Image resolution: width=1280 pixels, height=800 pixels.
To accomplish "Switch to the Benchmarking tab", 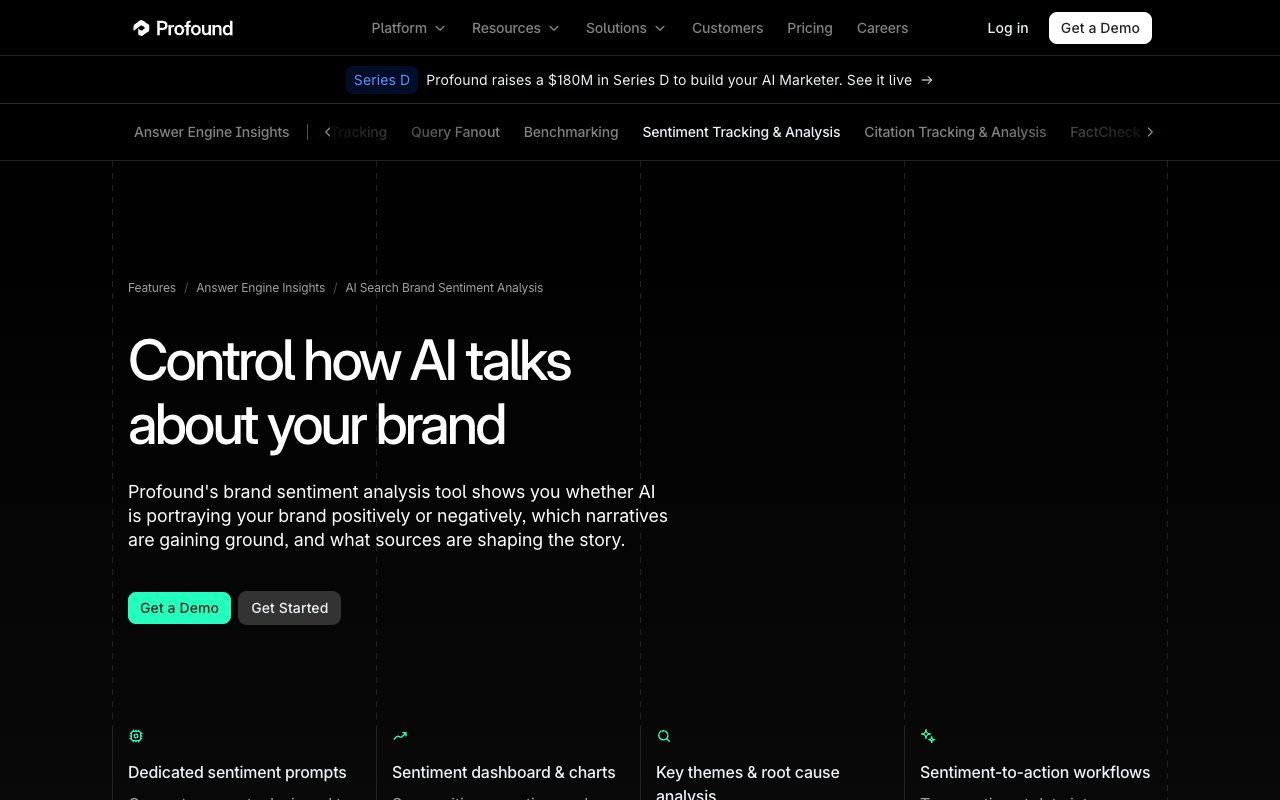I will click(571, 132).
